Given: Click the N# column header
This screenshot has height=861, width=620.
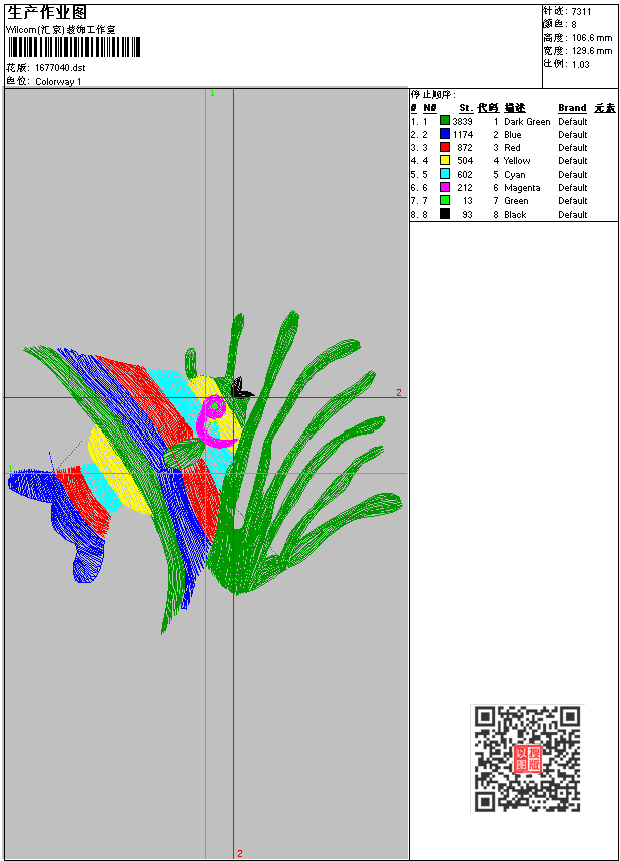Looking at the screenshot, I should 429,108.
